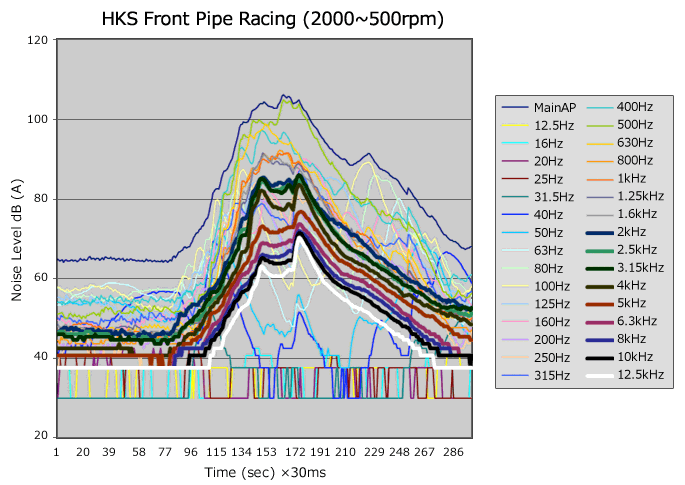Select the 1.25kHz legend entry
Image resolution: width=685 pixels, height=485 pixels.
(x=625, y=196)
